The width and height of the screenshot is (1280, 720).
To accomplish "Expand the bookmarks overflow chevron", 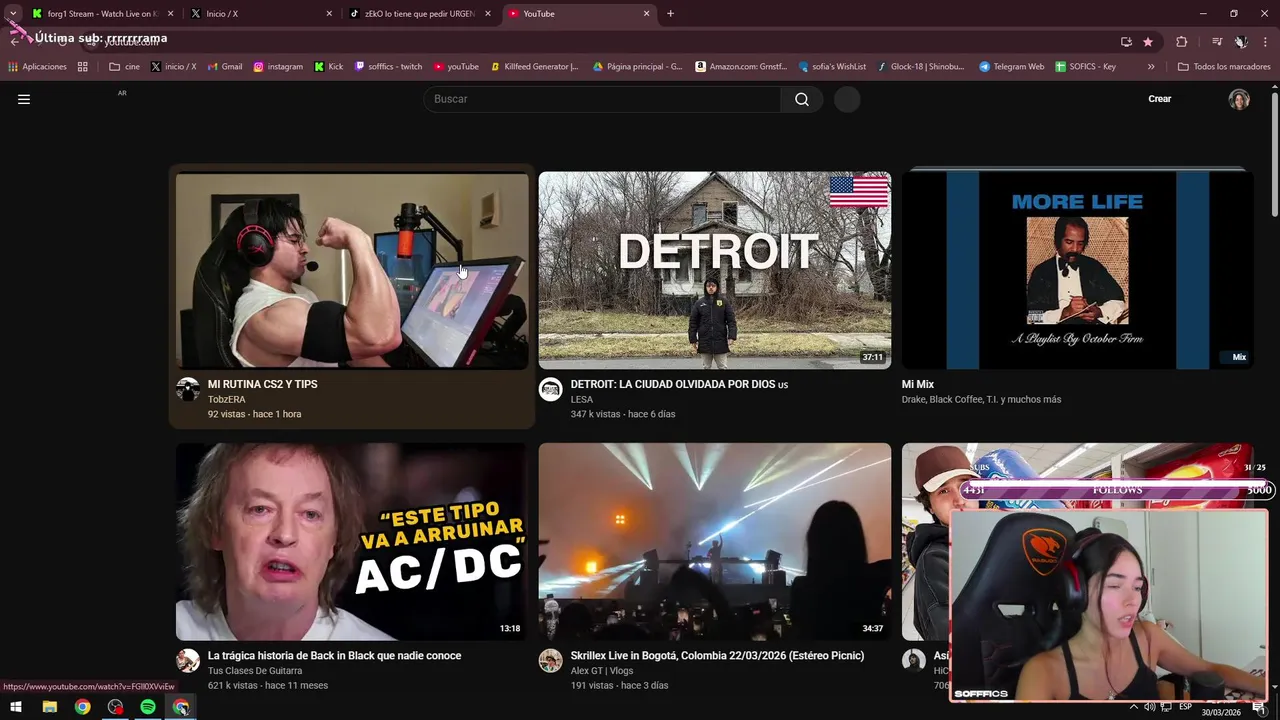I will 1151,67.
